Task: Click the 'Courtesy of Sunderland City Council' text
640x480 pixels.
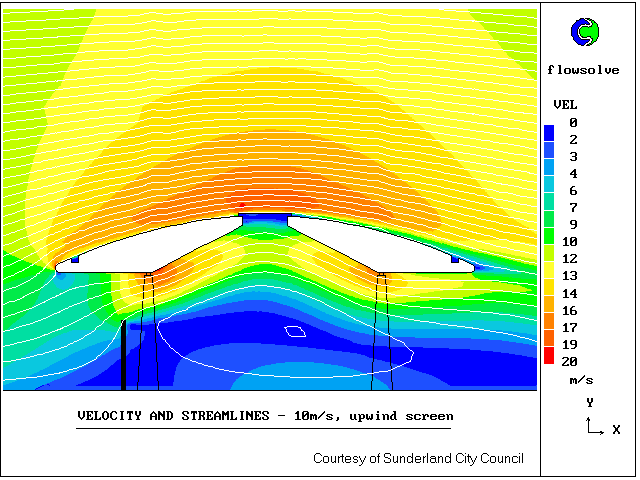Action: point(418,458)
